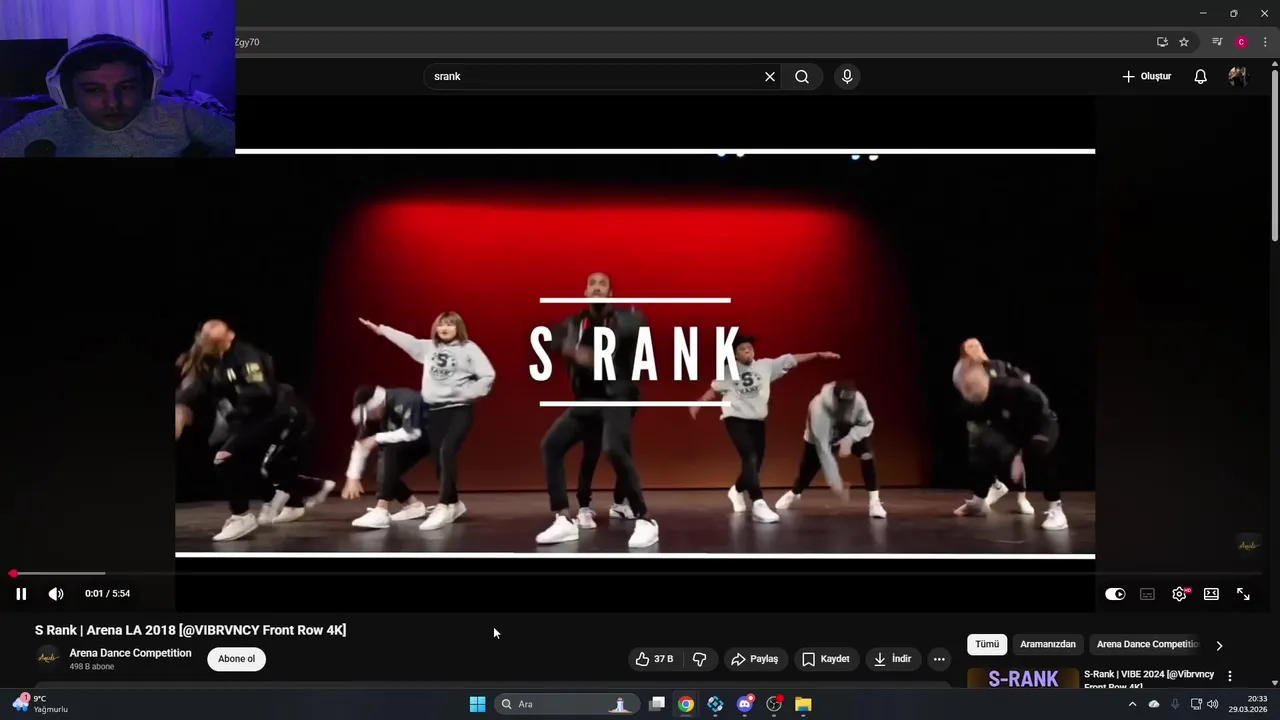
Task: Select Arena Dance Competition filter chip
Action: (x=1147, y=645)
